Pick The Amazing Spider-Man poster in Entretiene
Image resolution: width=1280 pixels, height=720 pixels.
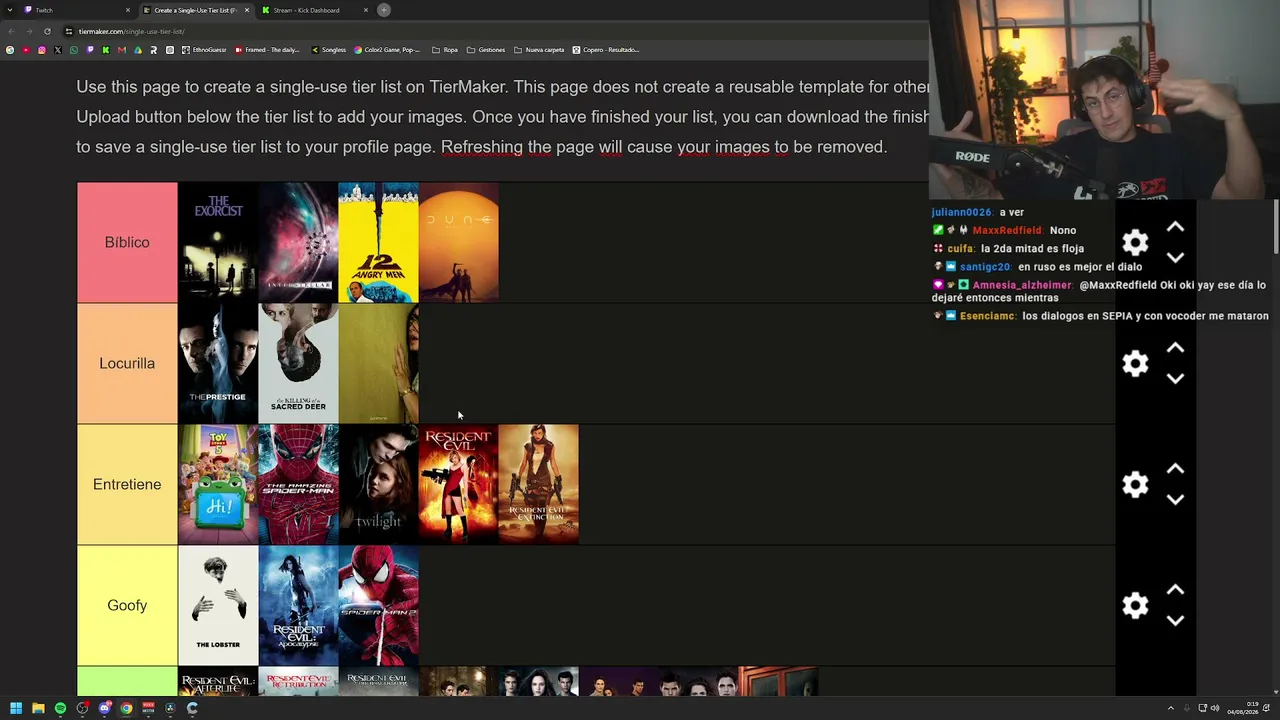298,485
